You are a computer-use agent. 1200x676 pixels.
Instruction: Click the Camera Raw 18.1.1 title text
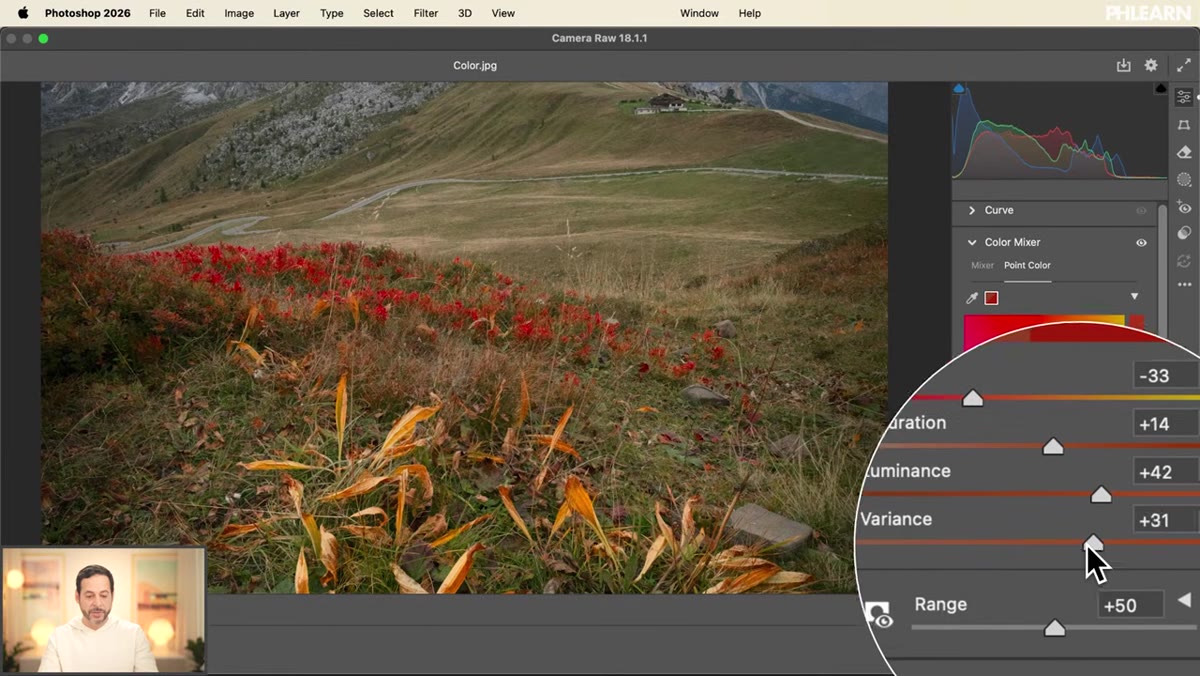[600, 38]
